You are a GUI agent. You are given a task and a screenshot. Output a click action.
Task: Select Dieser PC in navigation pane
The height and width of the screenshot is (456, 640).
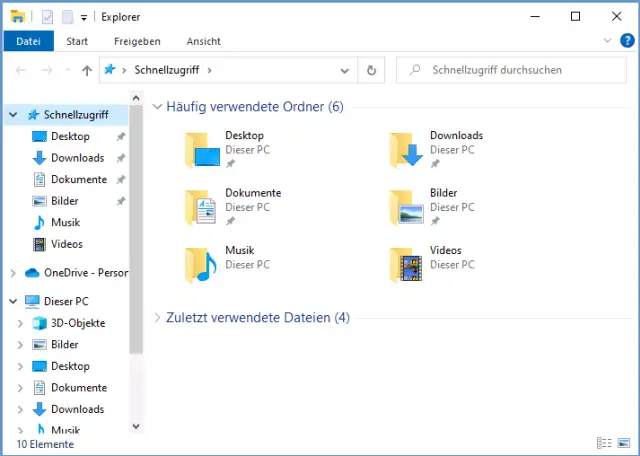click(x=66, y=301)
